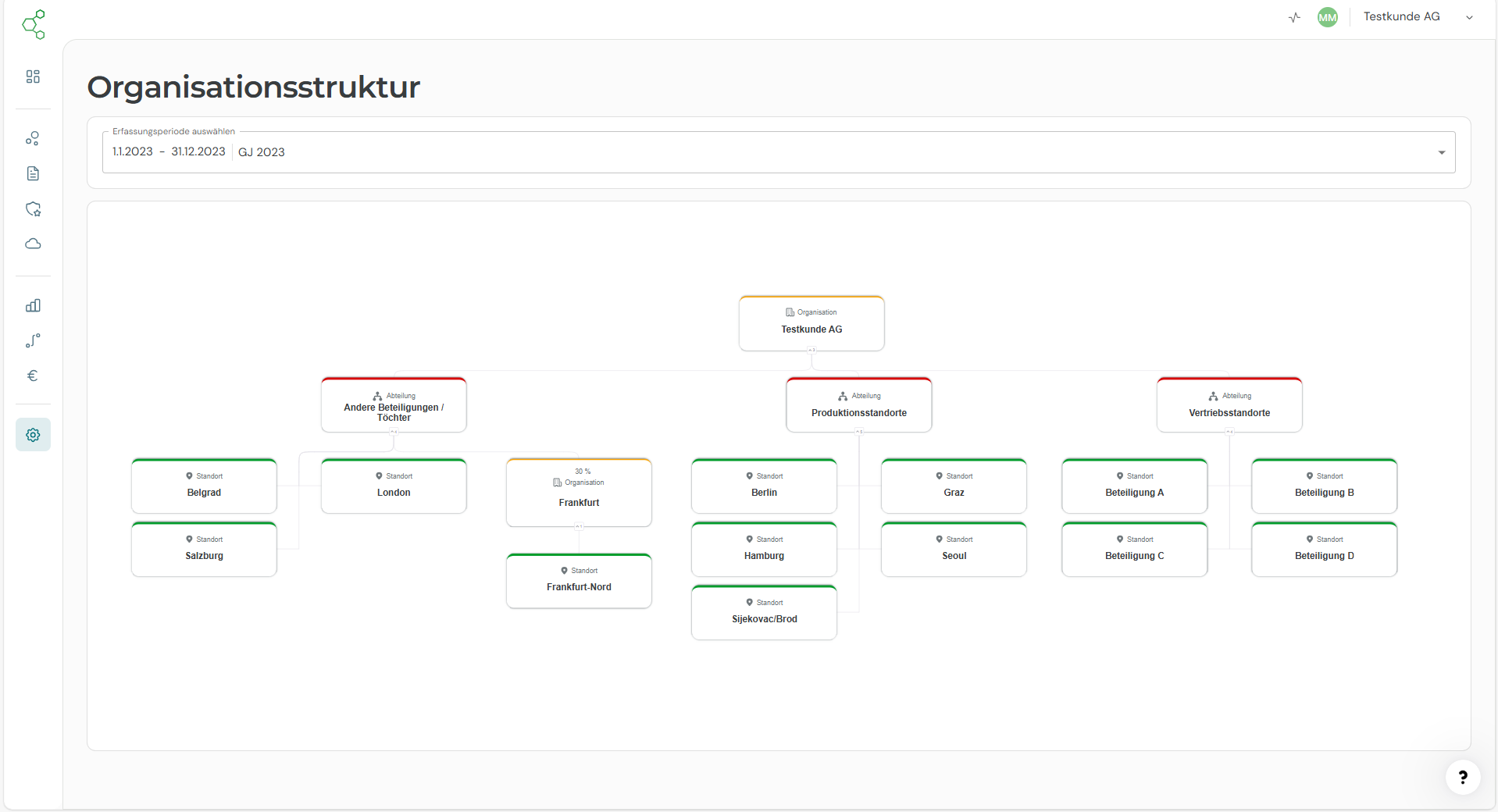This screenshot has height=812, width=1498.
Task: Open the document sidebar icon
Action: coord(33,173)
